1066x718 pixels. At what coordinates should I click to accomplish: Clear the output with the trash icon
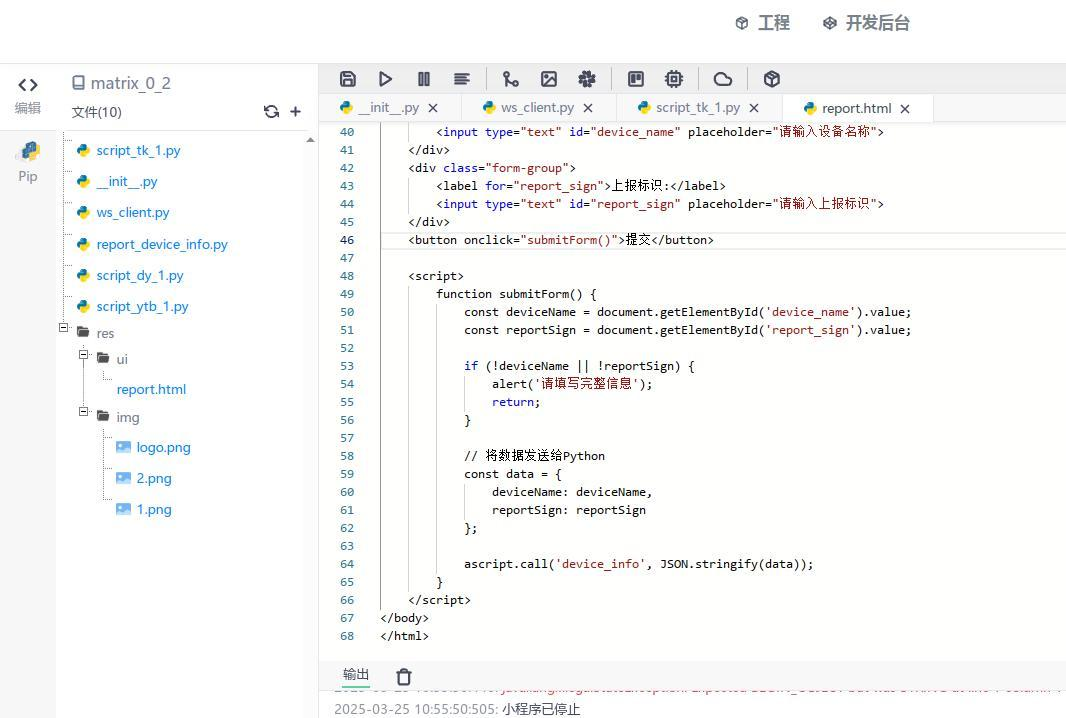404,677
